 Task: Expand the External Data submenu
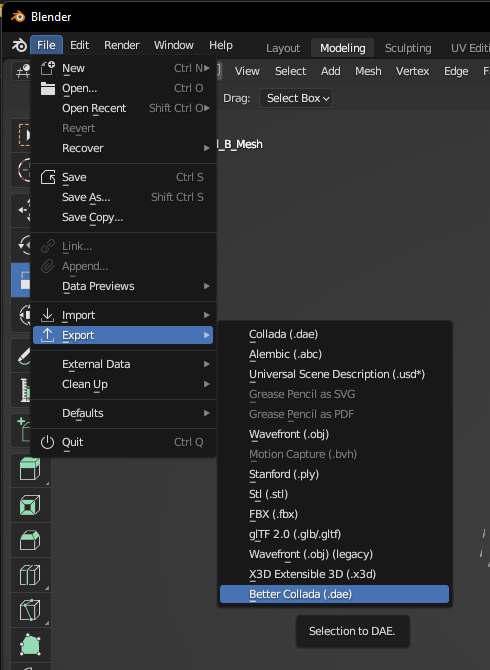point(123,364)
